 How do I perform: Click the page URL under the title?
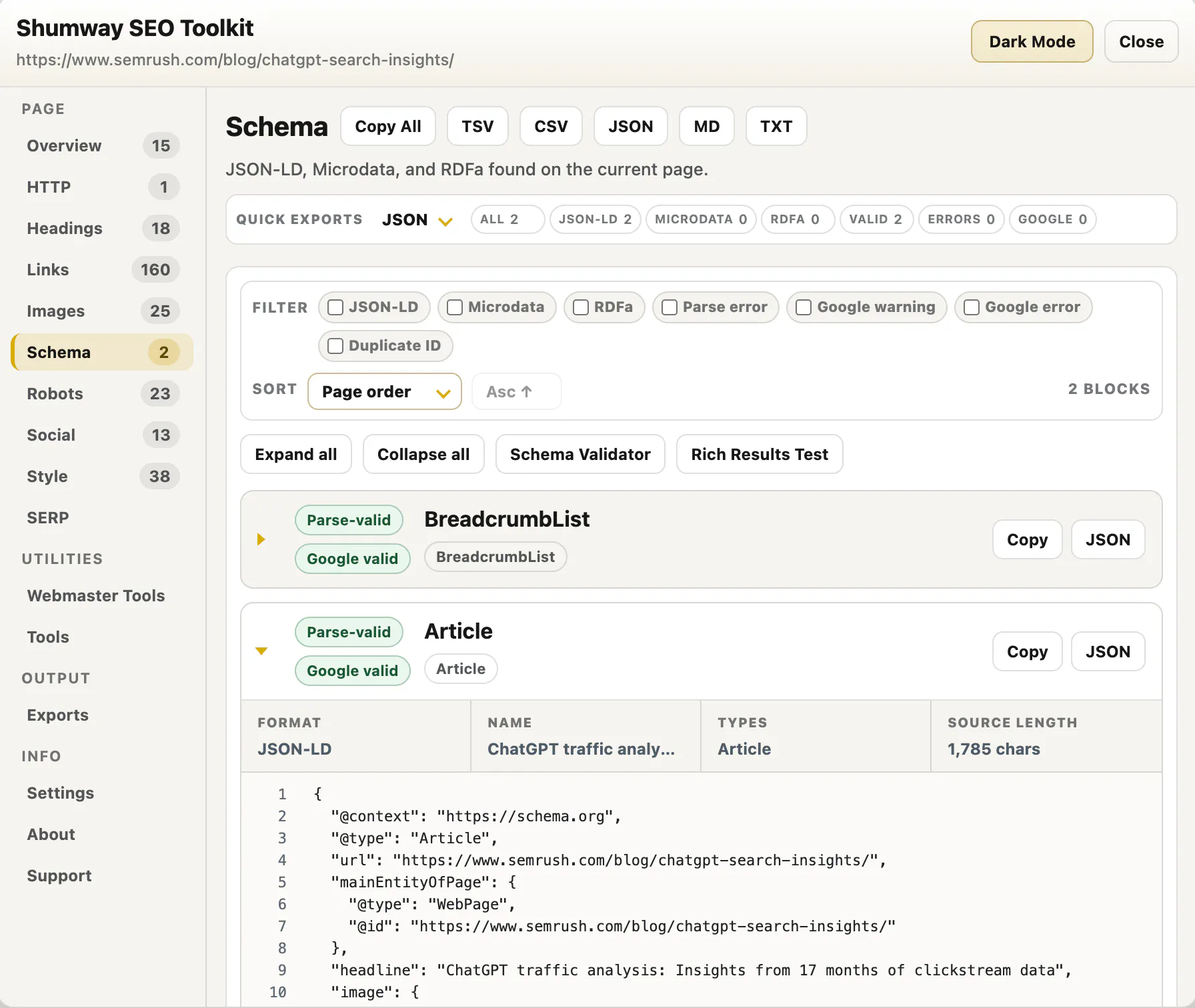point(235,59)
